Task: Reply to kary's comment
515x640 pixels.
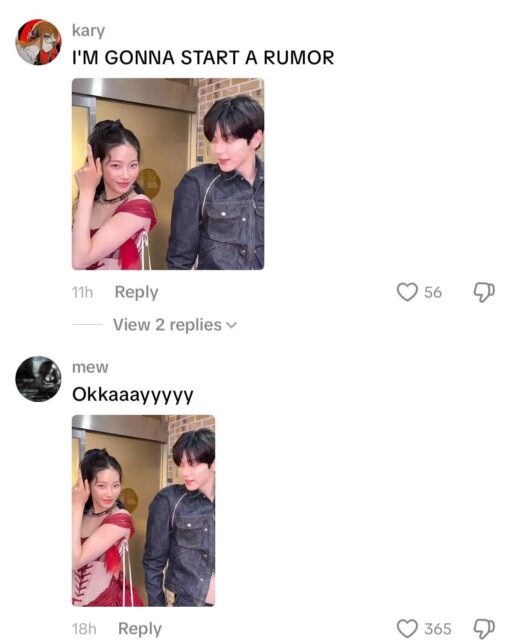Action: pyautogui.click(x=136, y=292)
